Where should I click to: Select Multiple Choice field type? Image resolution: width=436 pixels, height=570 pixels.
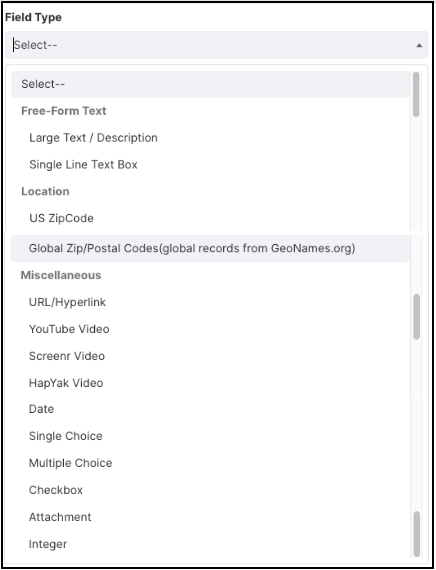210,463
